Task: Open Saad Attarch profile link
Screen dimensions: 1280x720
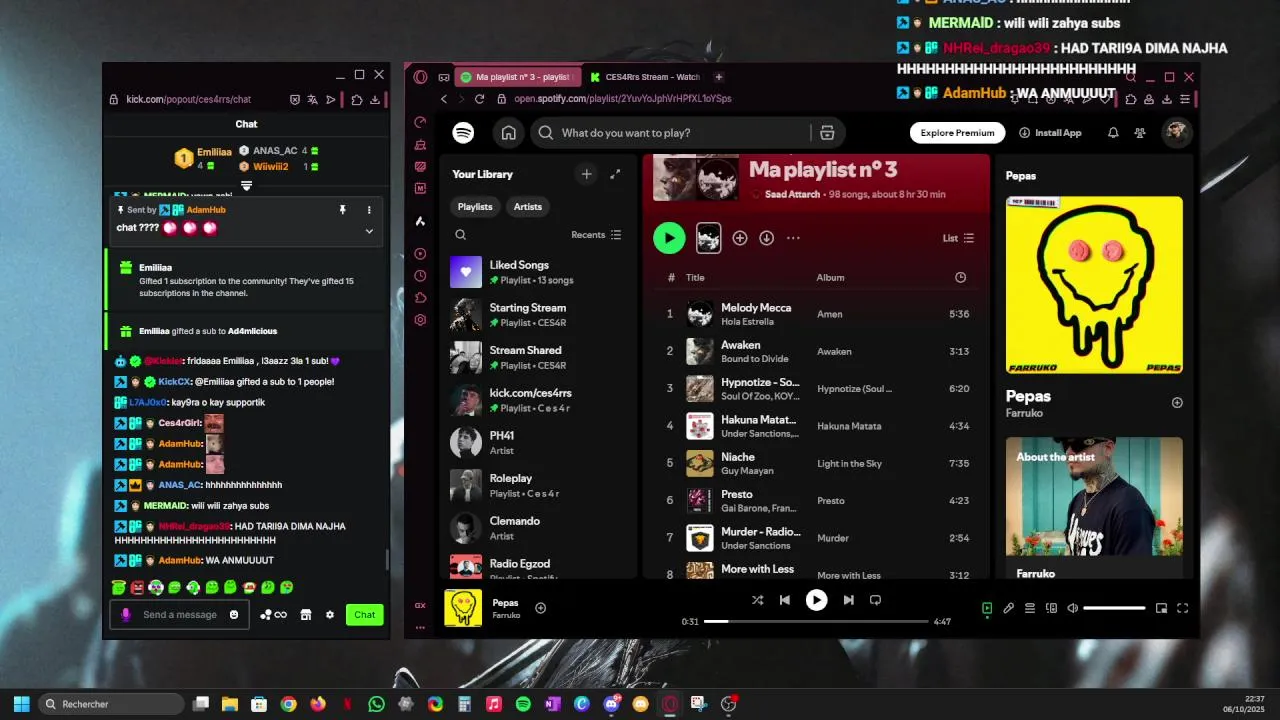Action: (x=793, y=194)
